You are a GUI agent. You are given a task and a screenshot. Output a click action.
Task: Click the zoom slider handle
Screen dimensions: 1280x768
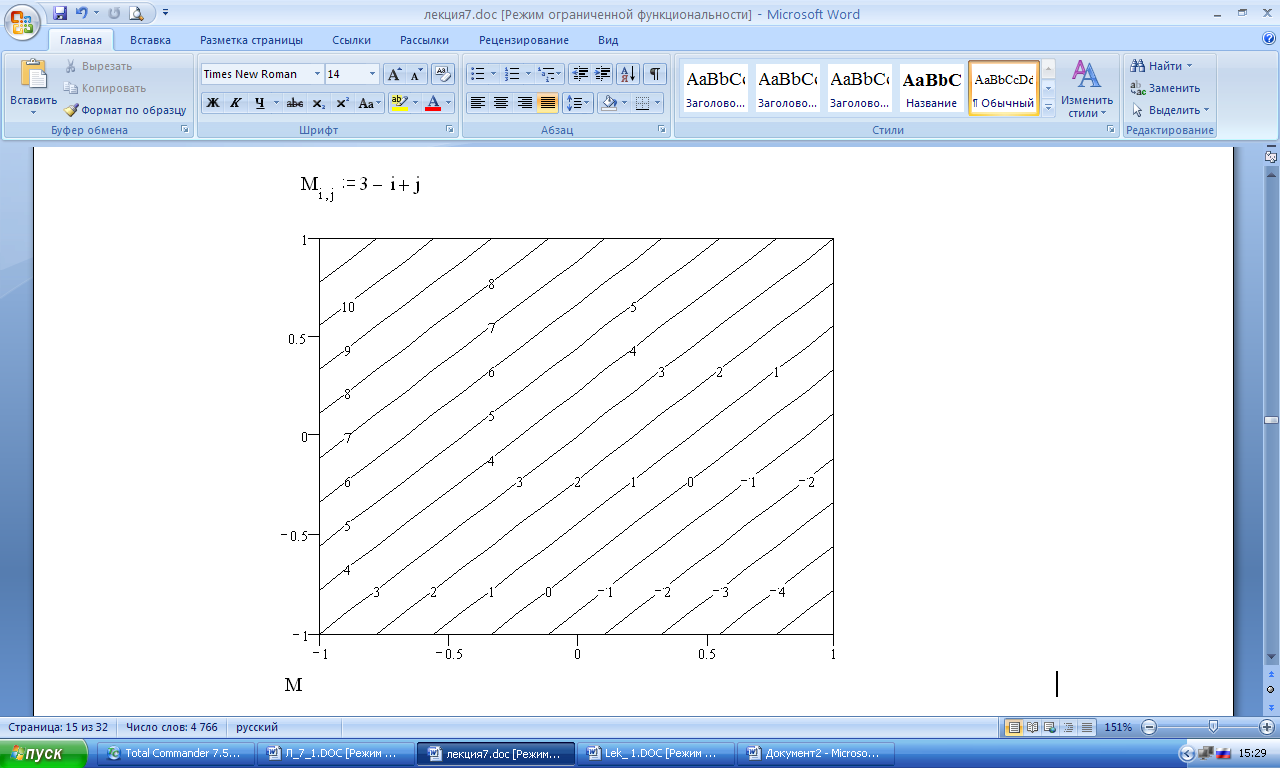coord(1213,727)
